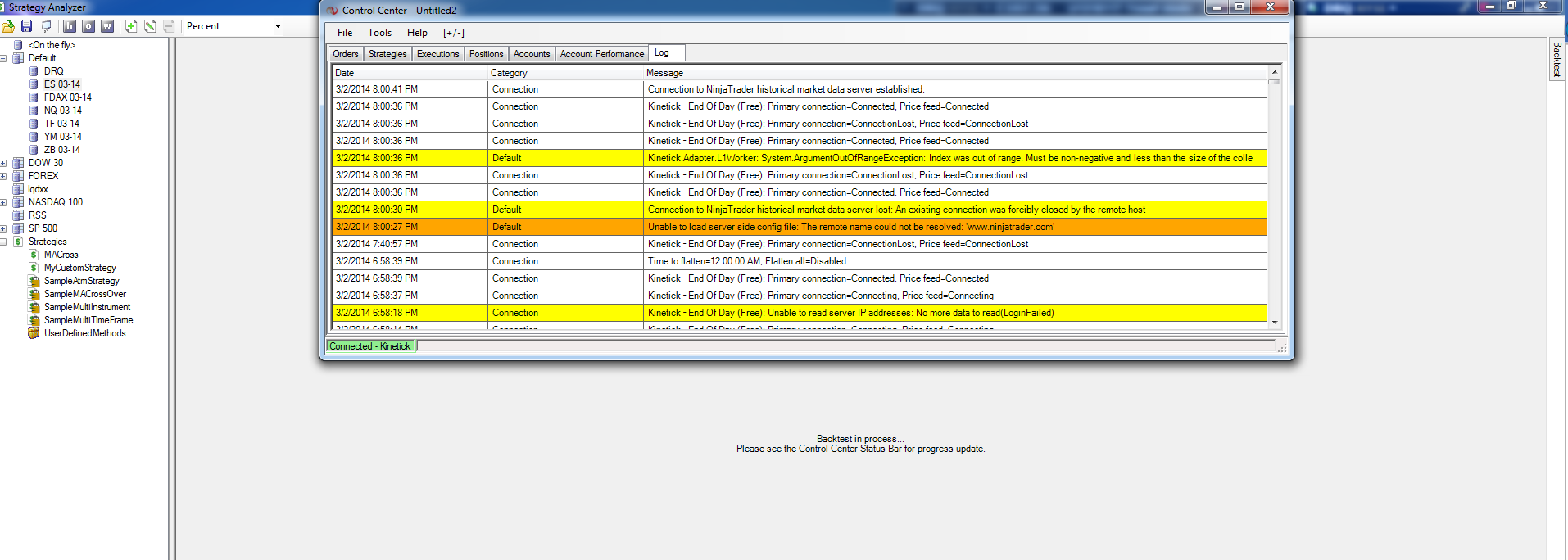Click the database icon beside <On the fly>

tap(18, 45)
